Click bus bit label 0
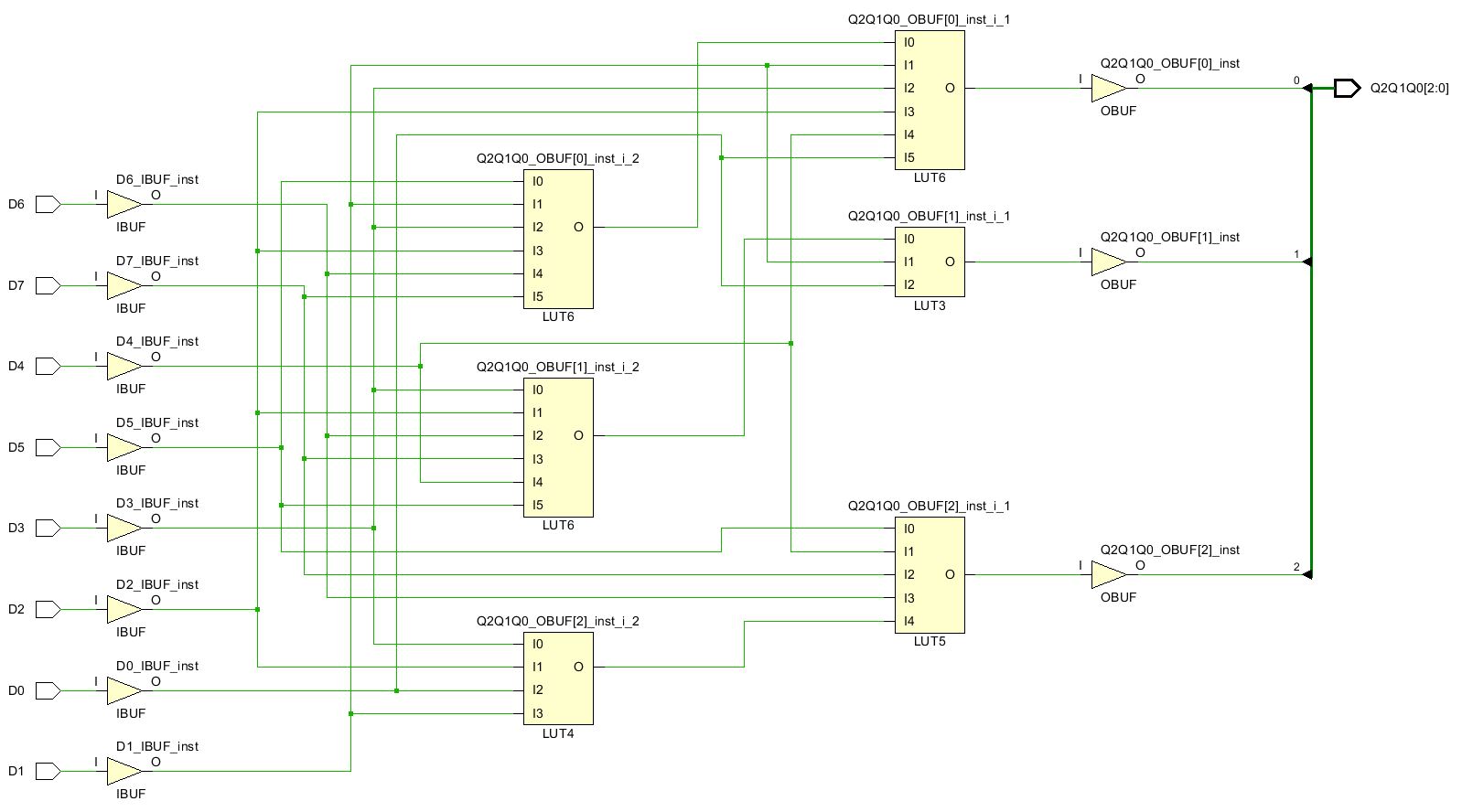The image size is (1473, 812). pyautogui.click(x=1296, y=80)
